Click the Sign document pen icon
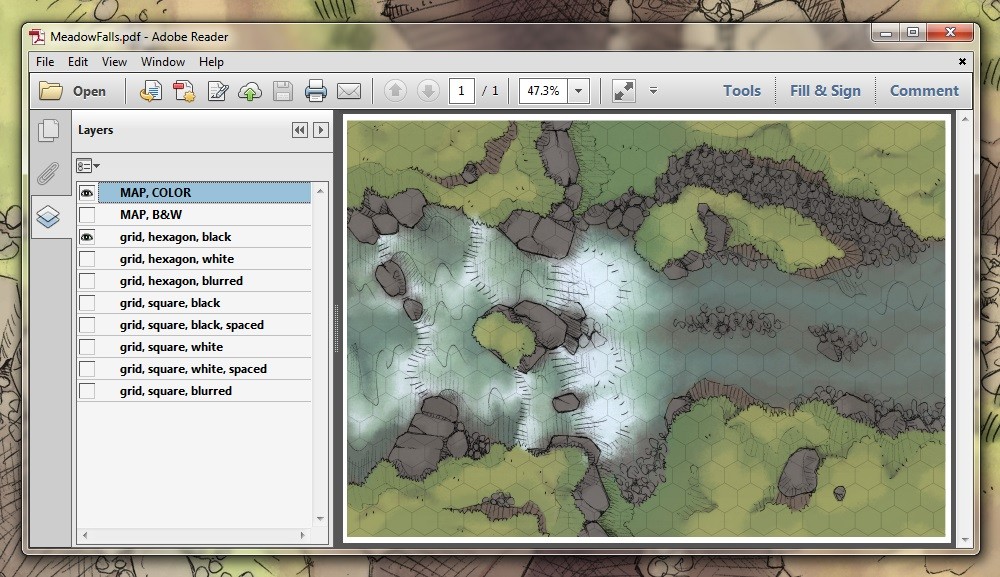The height and width of the screenshot is (577, 1000). click(217, 91)
